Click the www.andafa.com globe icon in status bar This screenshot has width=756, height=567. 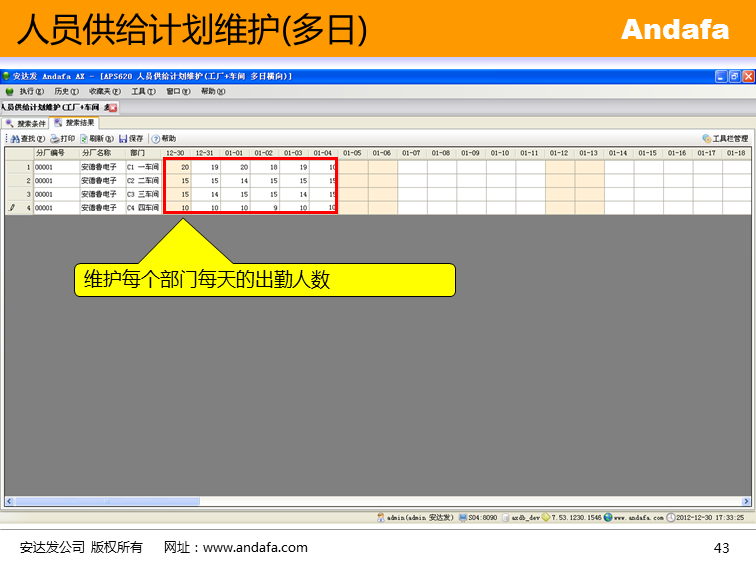(608, 518)
